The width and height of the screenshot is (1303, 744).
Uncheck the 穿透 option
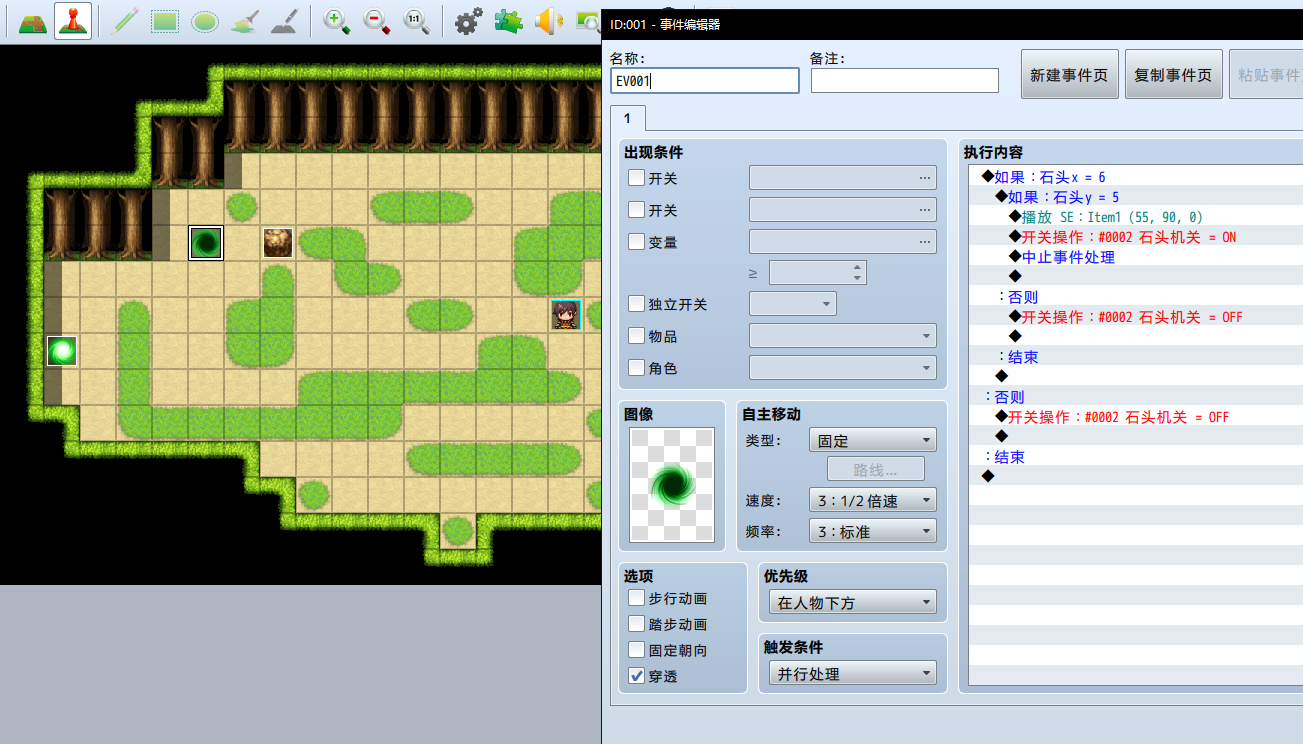pyautogui.click(x=636, y=676)
